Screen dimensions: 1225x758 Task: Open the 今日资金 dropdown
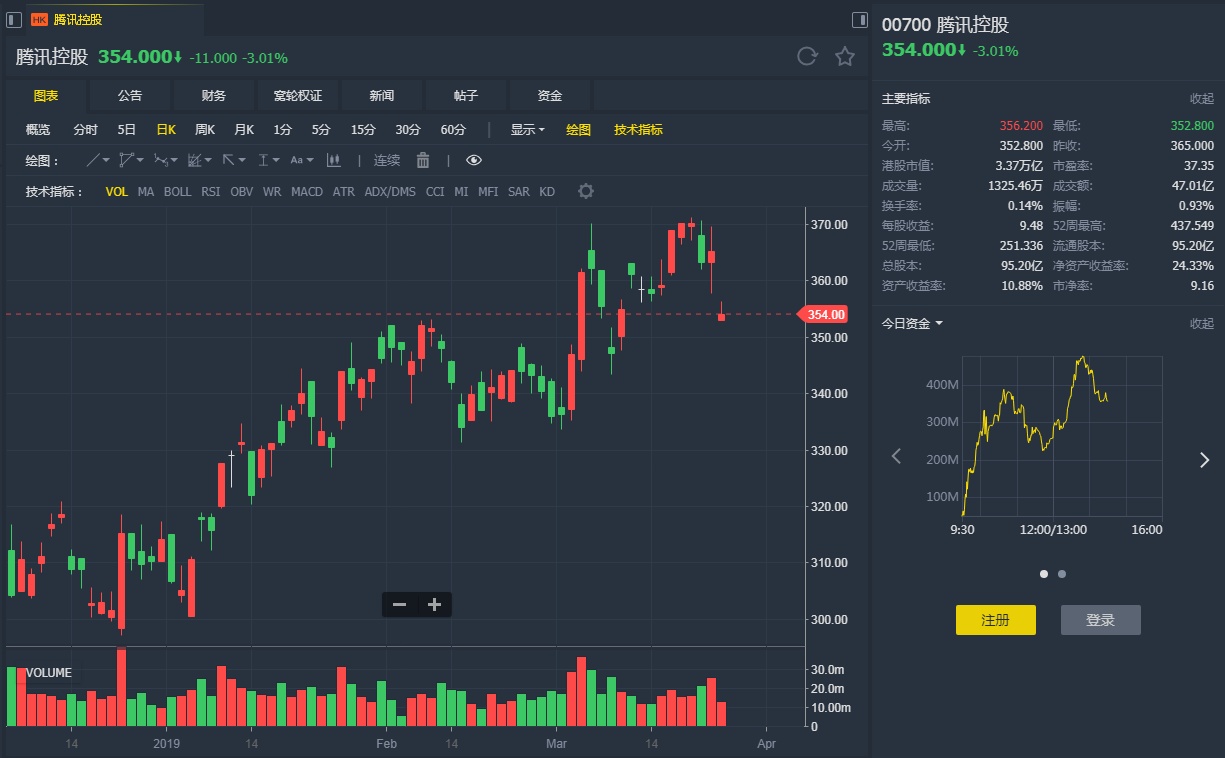coord(912,323)
